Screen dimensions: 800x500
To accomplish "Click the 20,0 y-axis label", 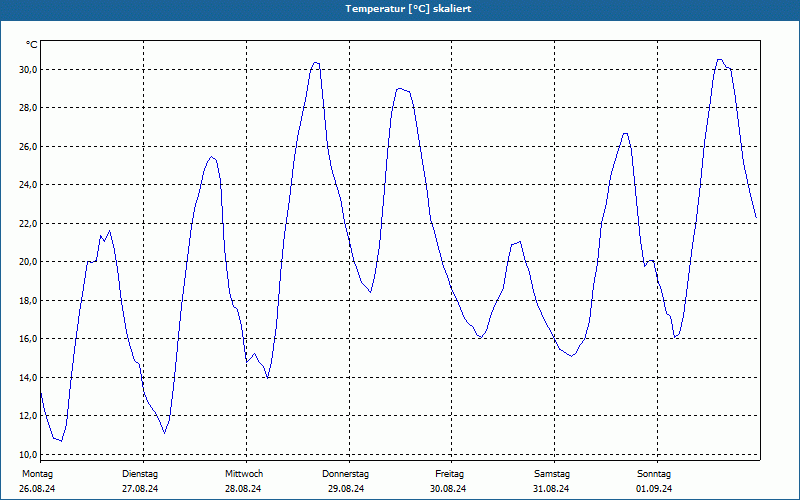I will pyautogui.click(x=27, y=262).
